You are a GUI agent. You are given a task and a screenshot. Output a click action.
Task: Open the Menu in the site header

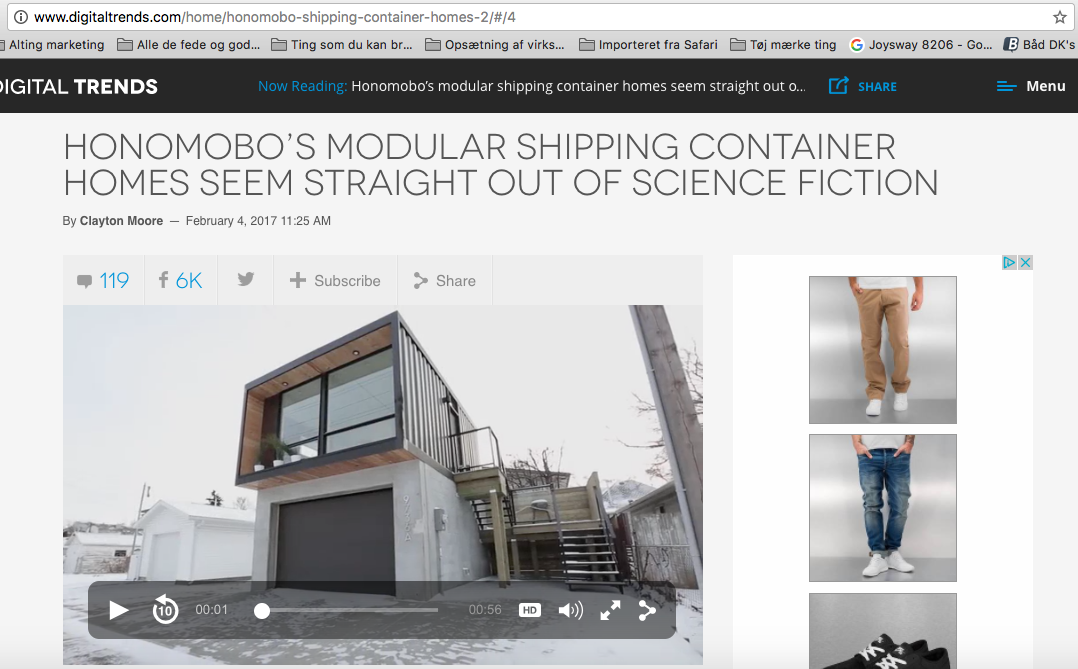coord(1031,86)
